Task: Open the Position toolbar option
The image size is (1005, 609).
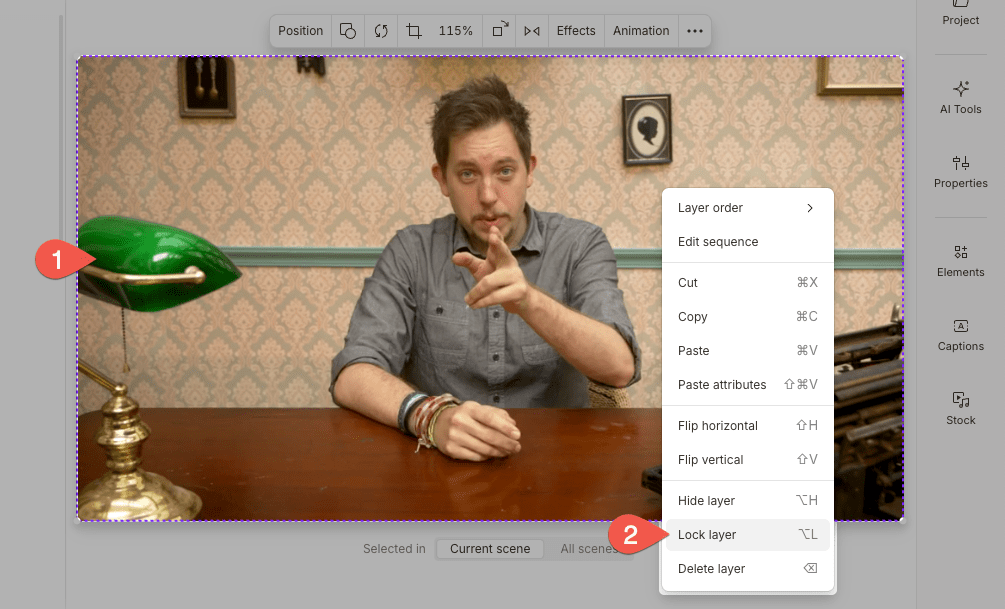Action: click(300, 31)
